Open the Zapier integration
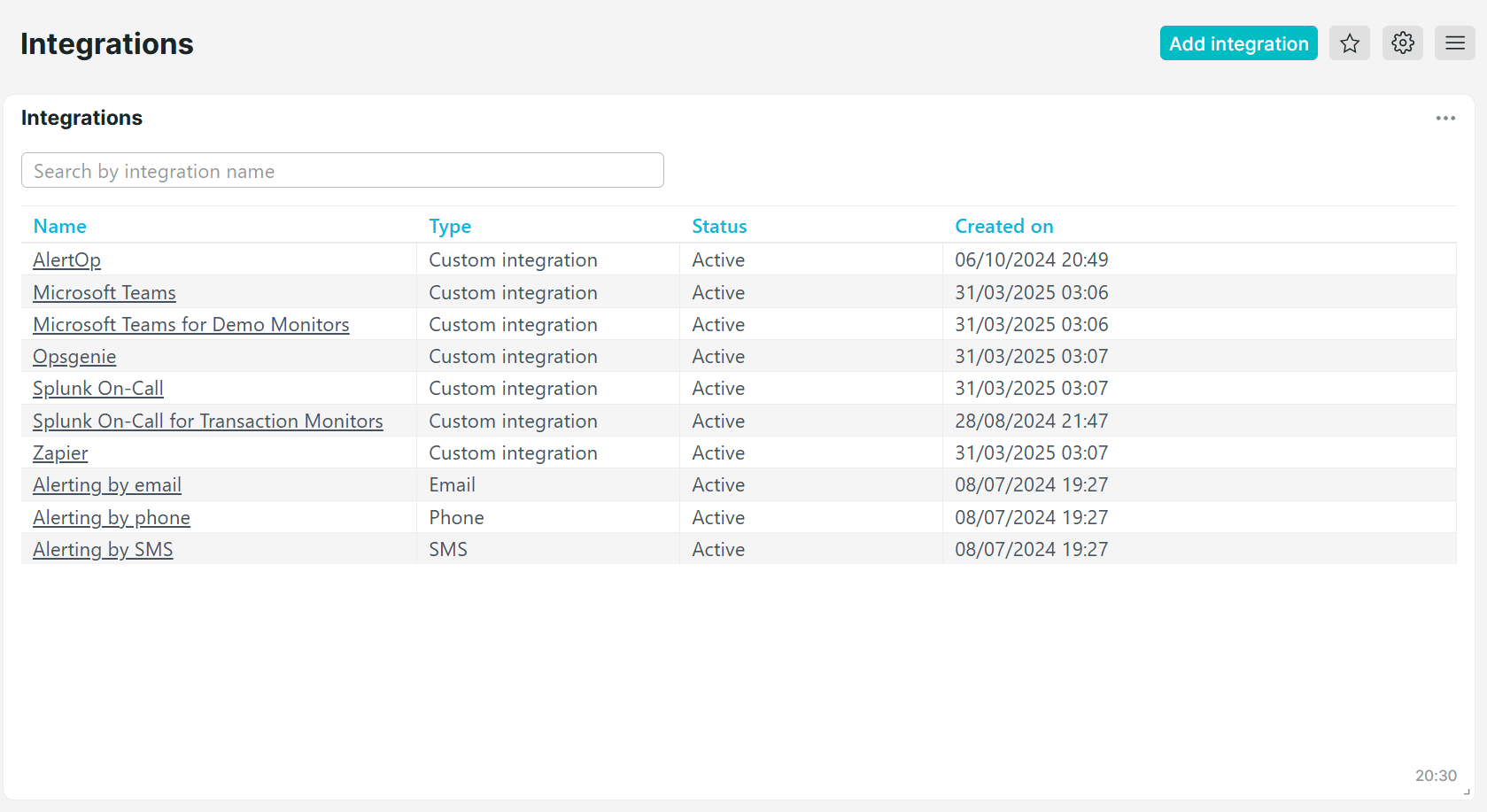Viewport: 1487px width, 812px height. [60, 453]
